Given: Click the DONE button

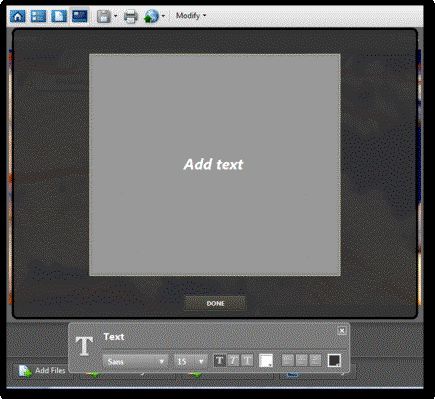Looking at the screenshot, I should coord(215,304).
